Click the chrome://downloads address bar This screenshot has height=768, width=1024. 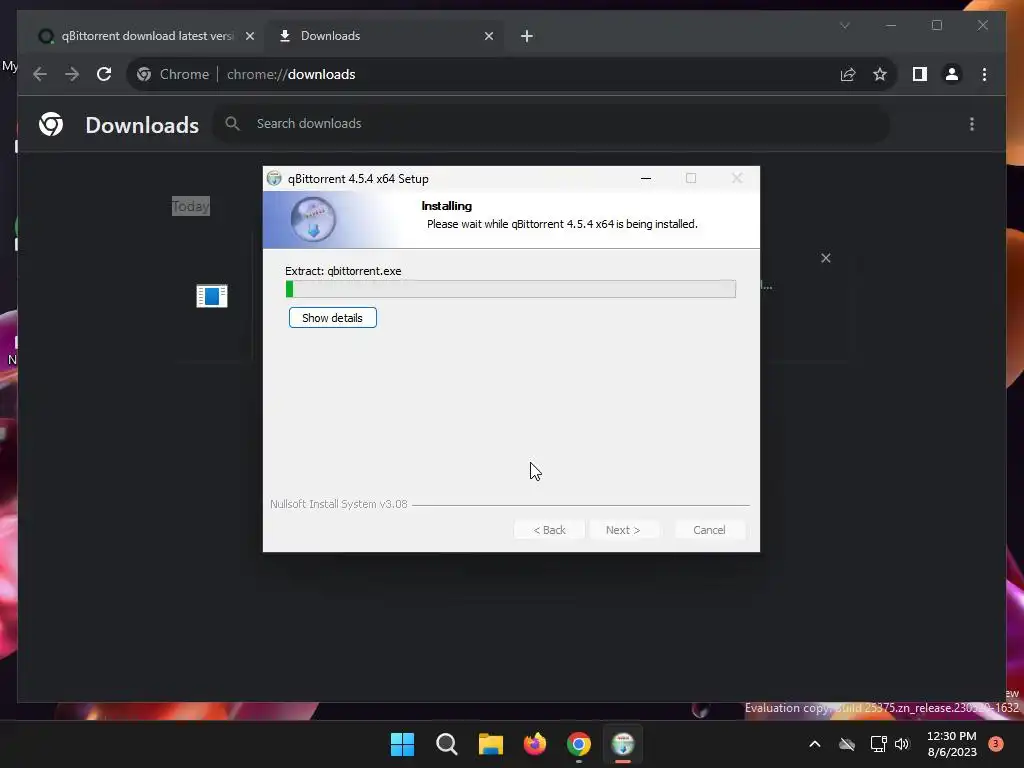click(513, 74)
